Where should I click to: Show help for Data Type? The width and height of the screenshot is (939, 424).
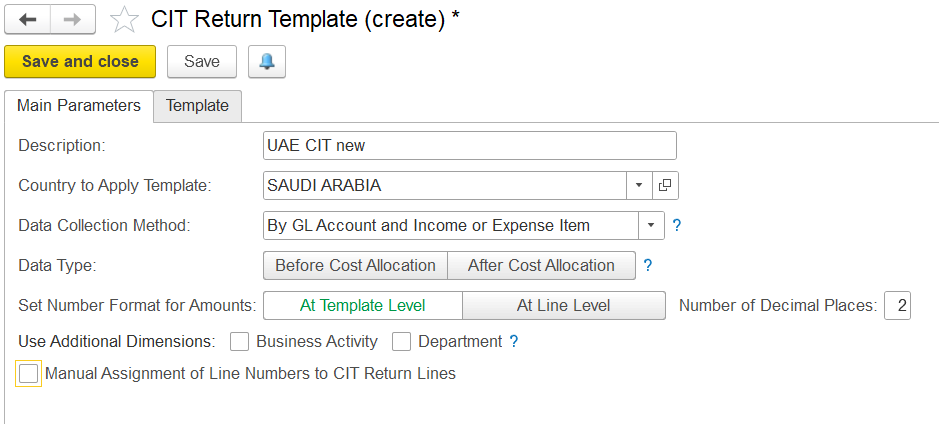coord(647,265)
